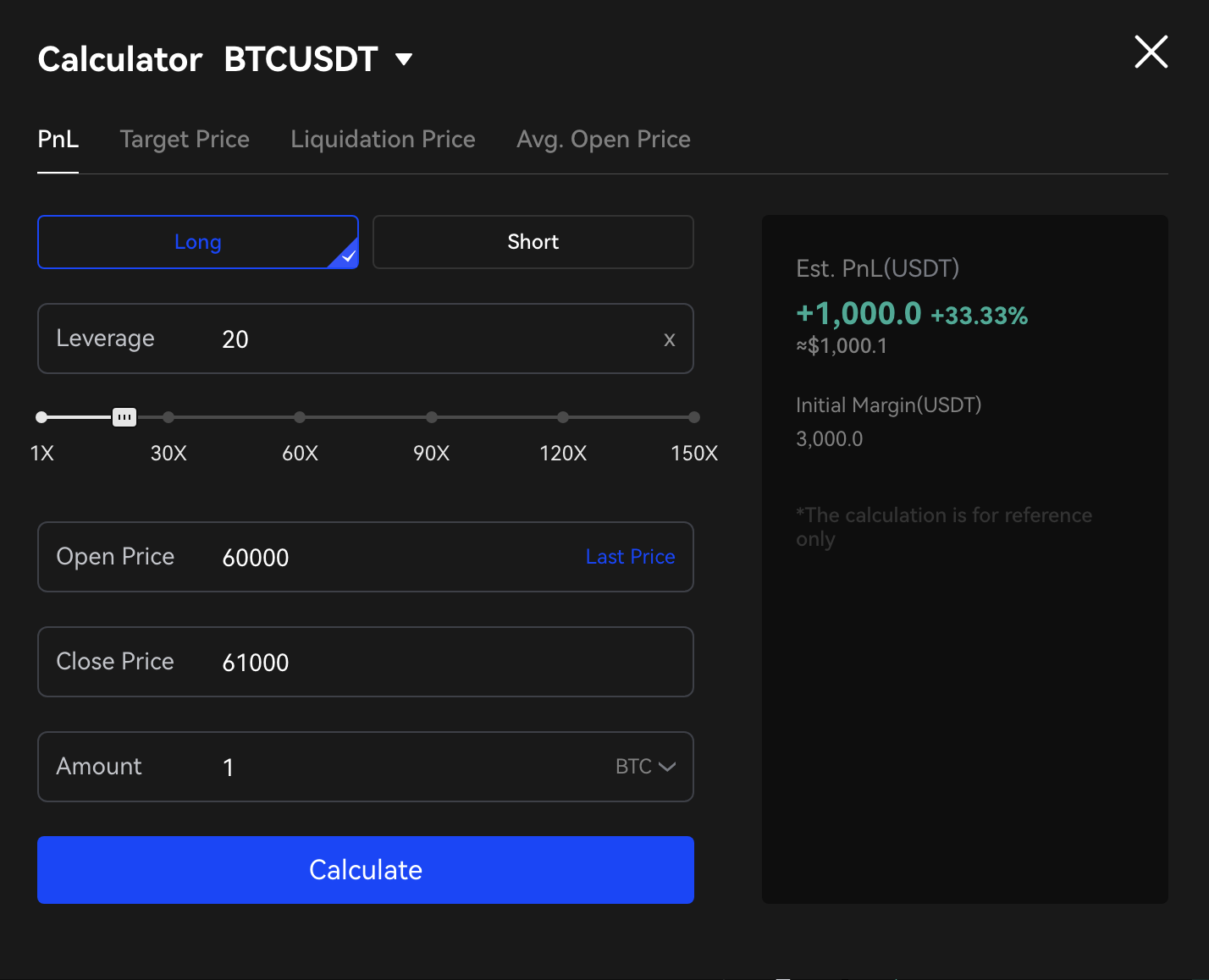
Task: Select the Short position toggle
Action: pyautogui.click(x=533, y=242)
